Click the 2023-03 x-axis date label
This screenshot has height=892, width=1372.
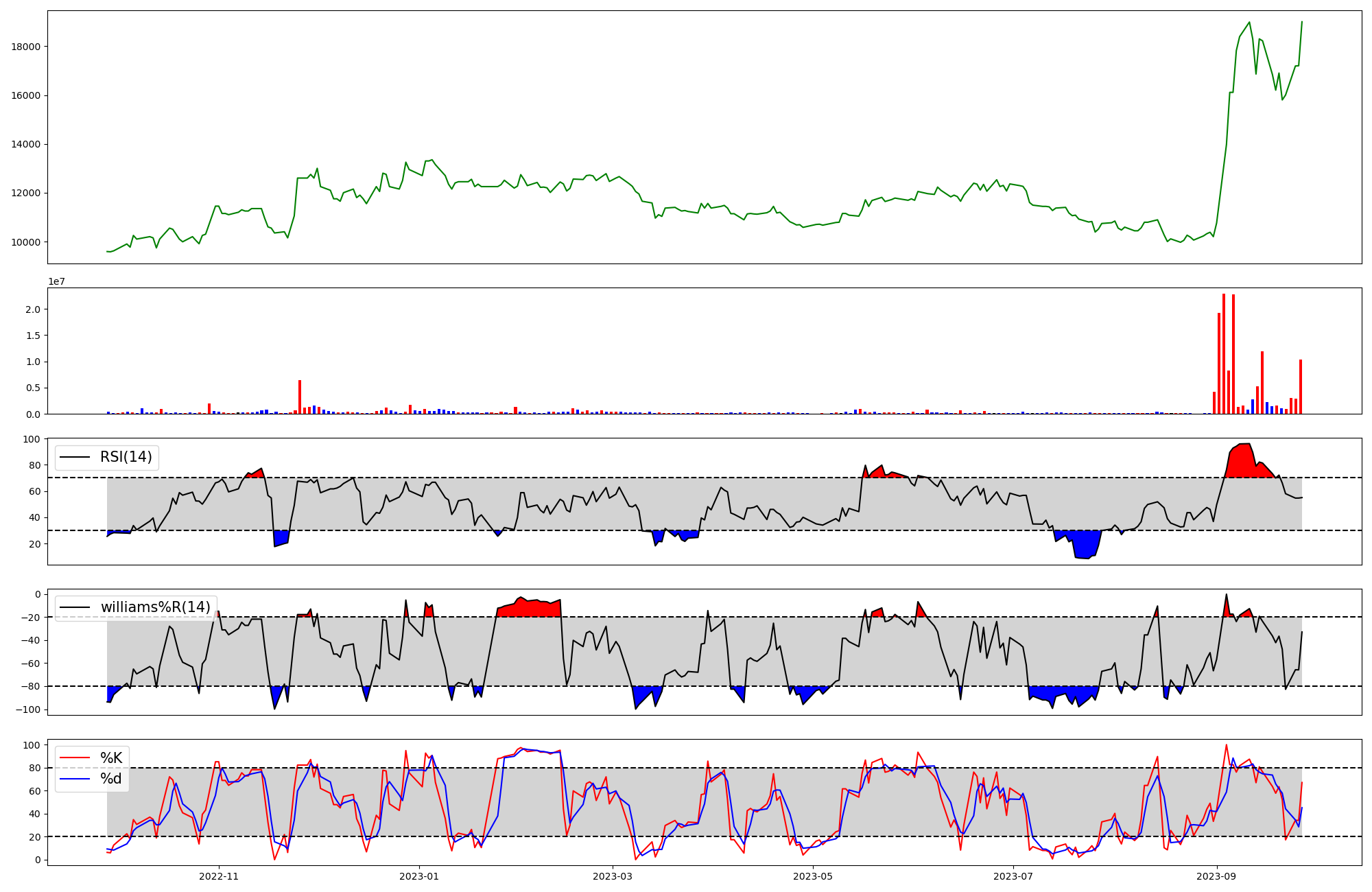613,876
